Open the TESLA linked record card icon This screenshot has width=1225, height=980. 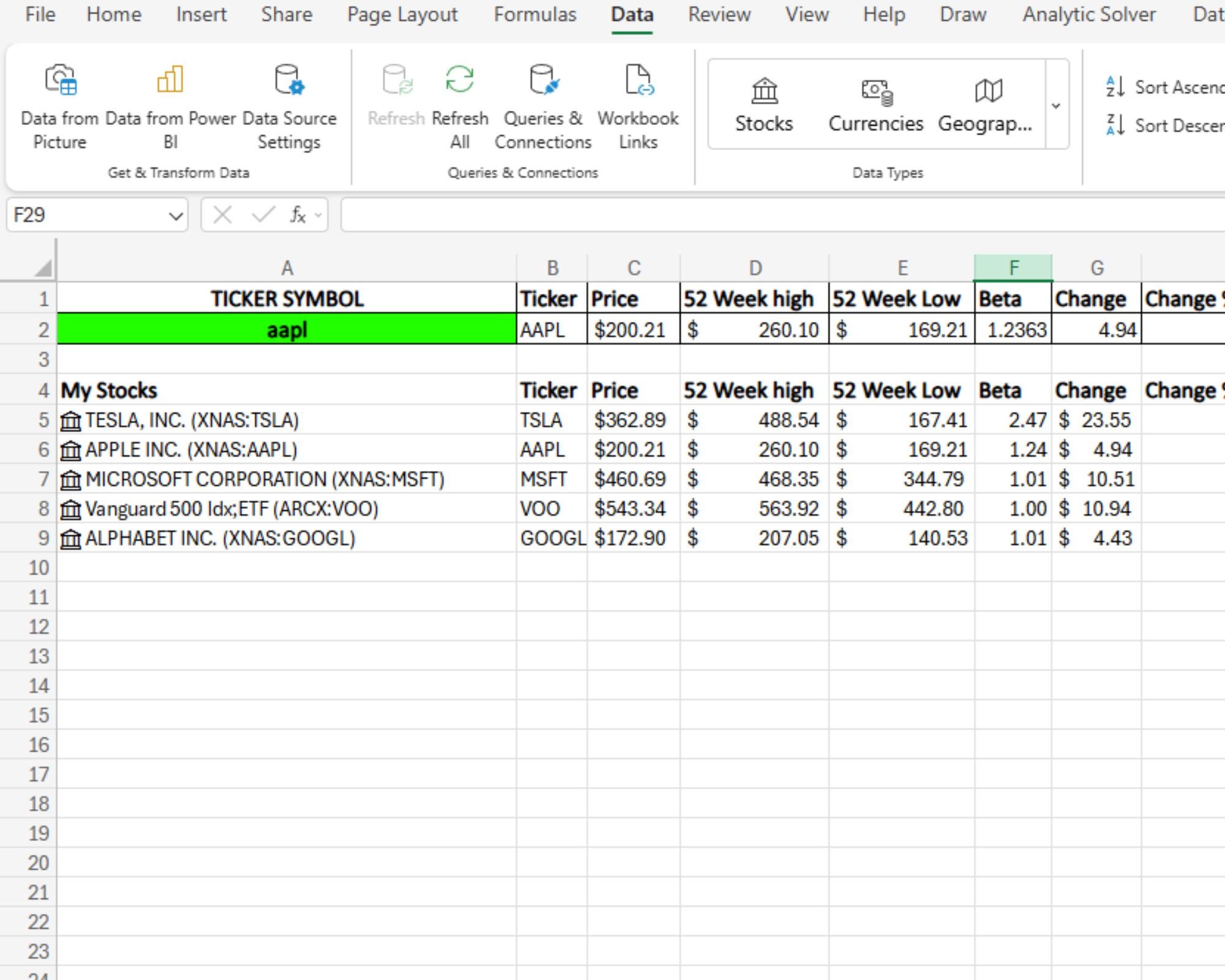[x=70, y=420]
